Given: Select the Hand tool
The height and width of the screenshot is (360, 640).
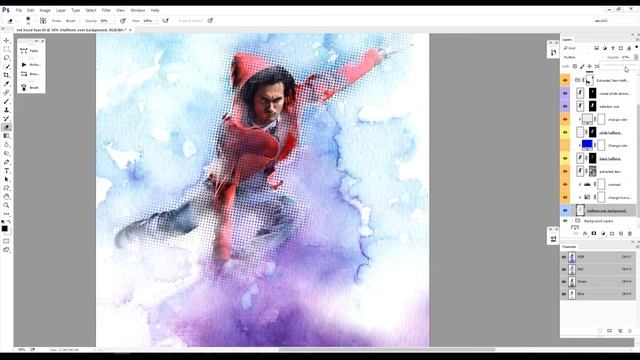Looking at the screenshot, I should coord(6,197).
